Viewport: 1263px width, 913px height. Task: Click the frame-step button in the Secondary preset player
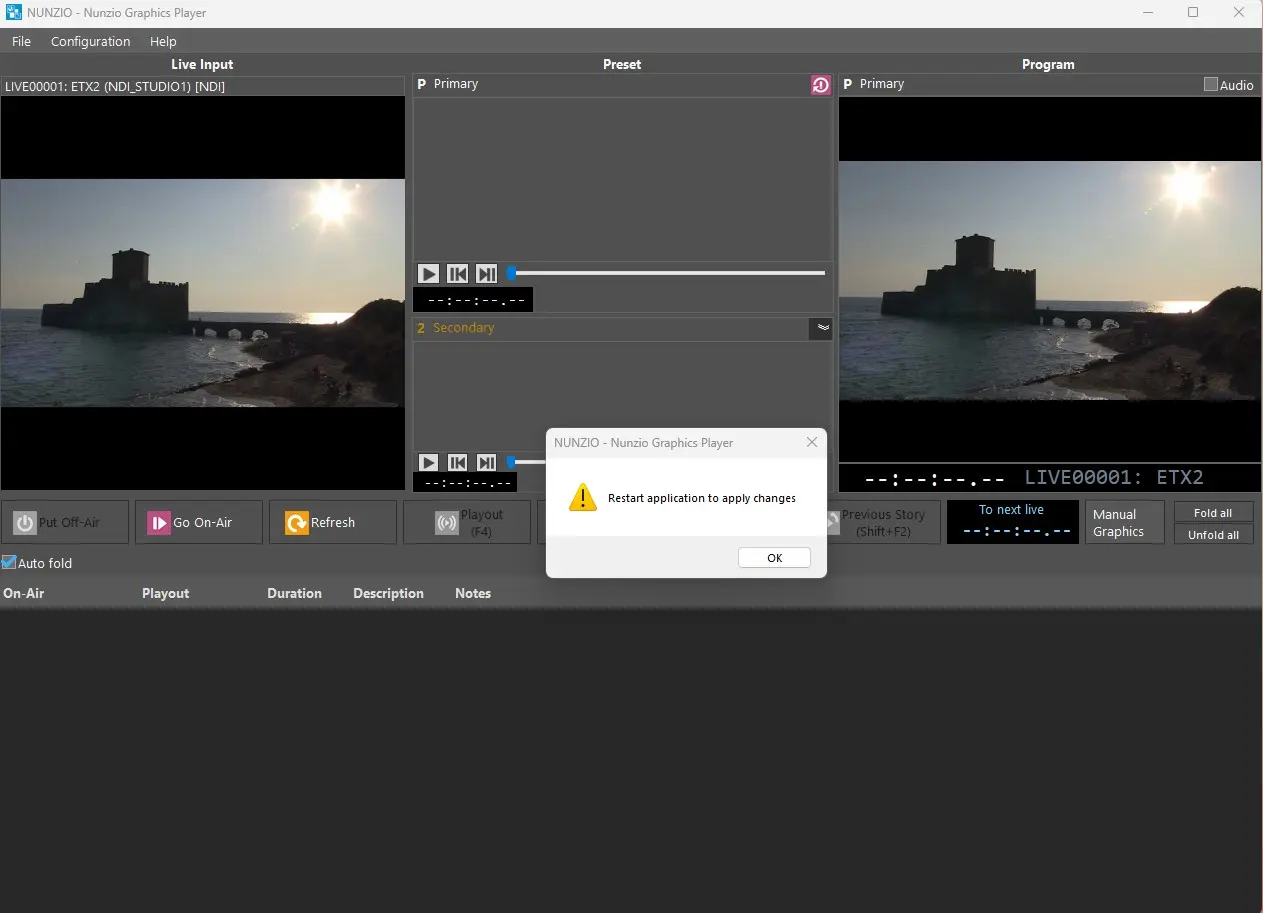[486, 462]
